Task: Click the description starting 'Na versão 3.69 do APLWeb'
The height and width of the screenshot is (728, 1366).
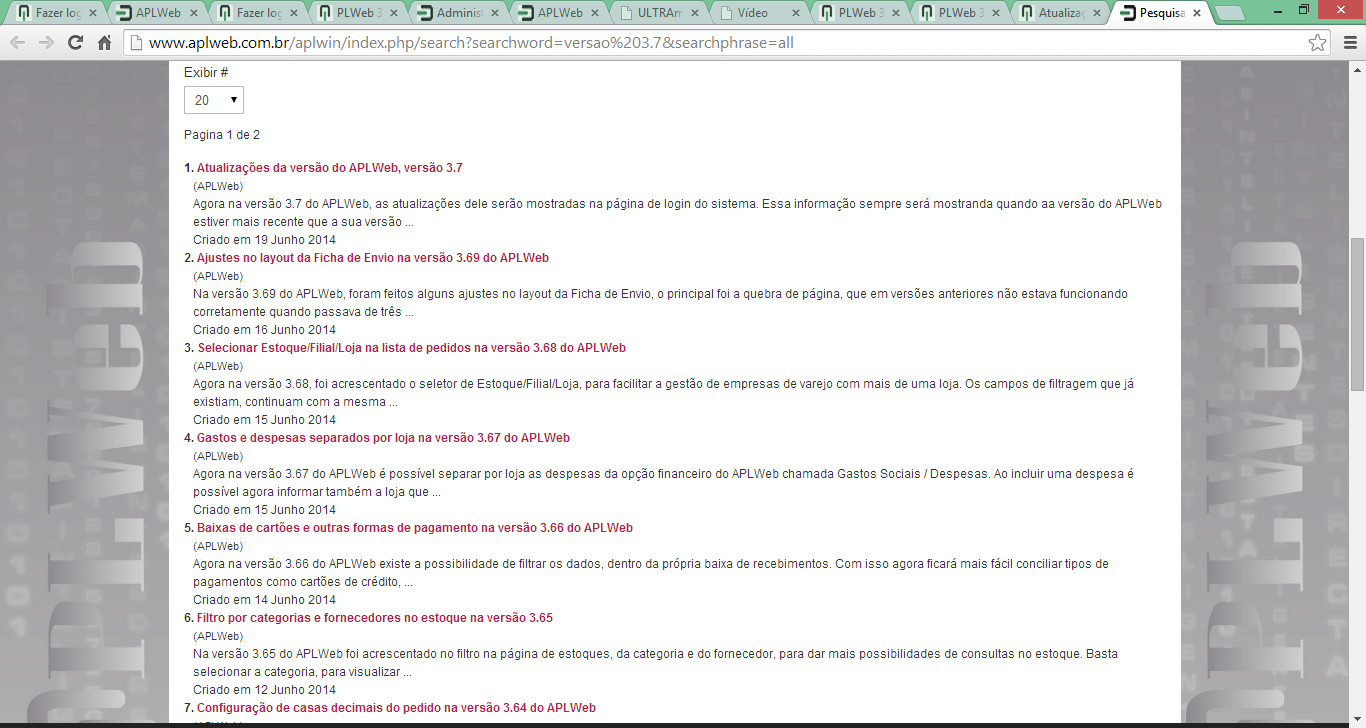Action: coord(660,303)
